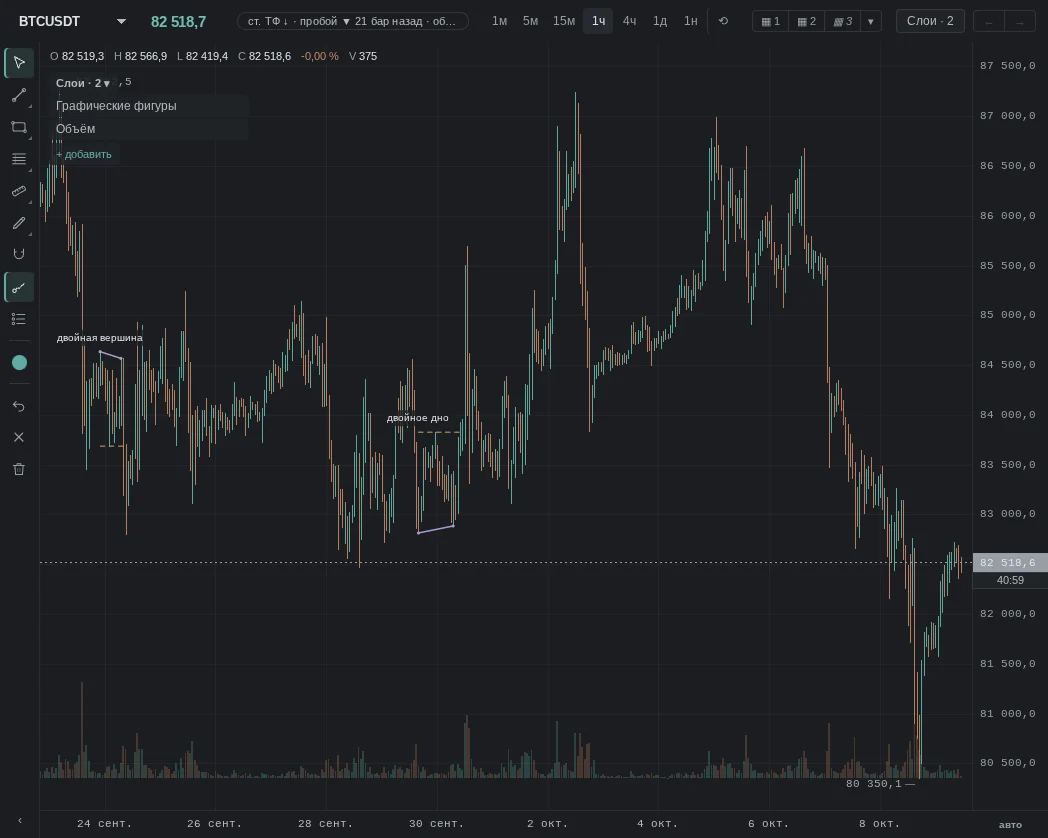This screenshot has width=1048, height=838.
Task: Switch to the 4ч timeframe
Action: 629,21
